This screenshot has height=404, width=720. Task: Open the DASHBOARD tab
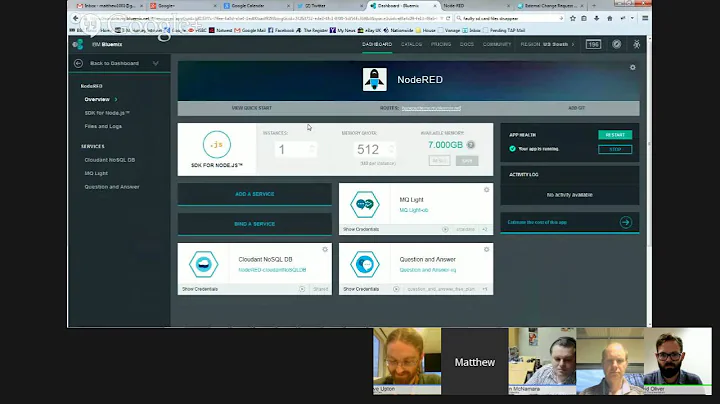pyautogui.click(x=377, y=45)
